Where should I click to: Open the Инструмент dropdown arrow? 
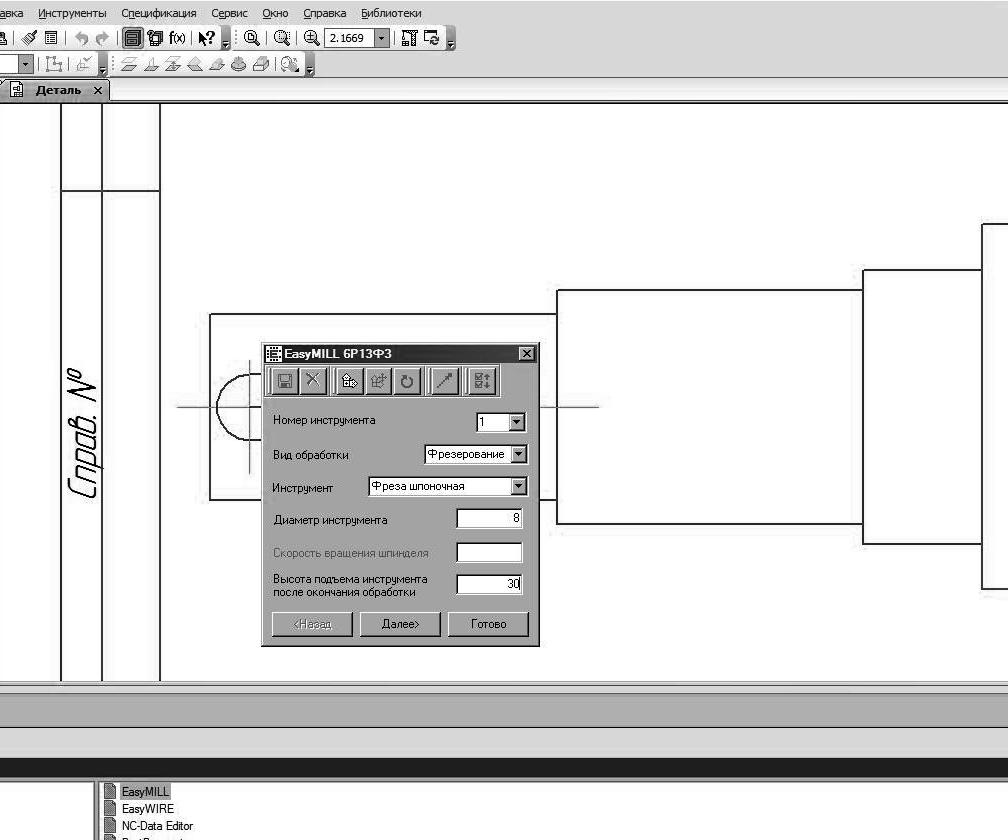(519, 486)
